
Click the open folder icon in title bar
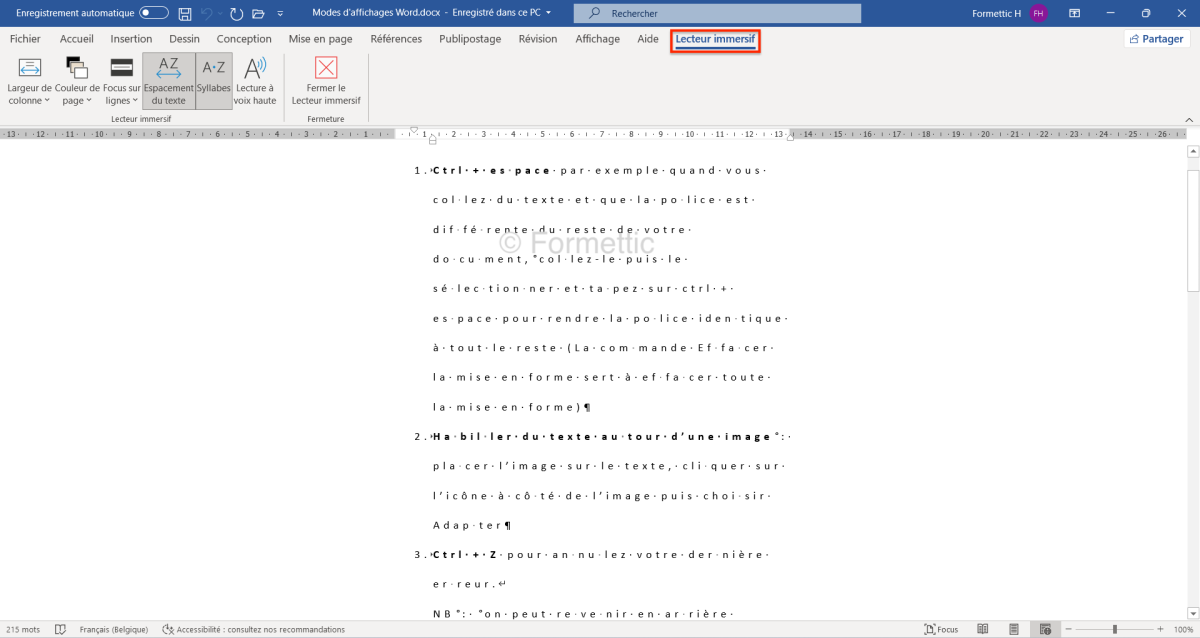click(258, 14)
